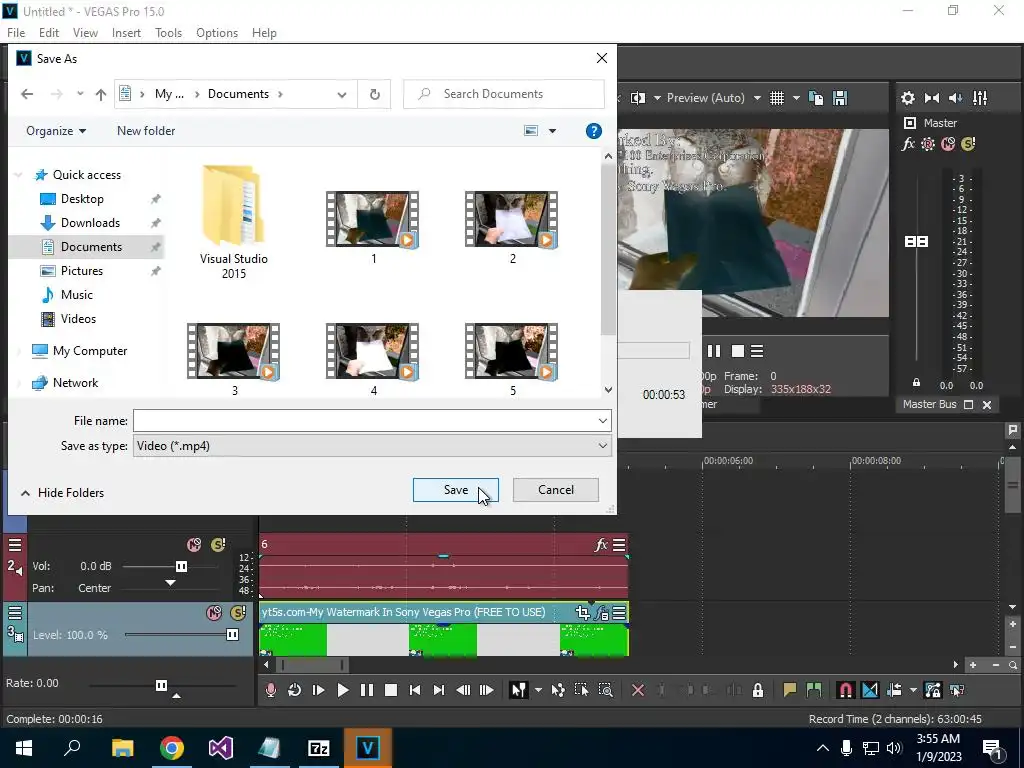Mute the Master bus
Viewport: 1024px width, 768px height.
click(x=948, y=144)
